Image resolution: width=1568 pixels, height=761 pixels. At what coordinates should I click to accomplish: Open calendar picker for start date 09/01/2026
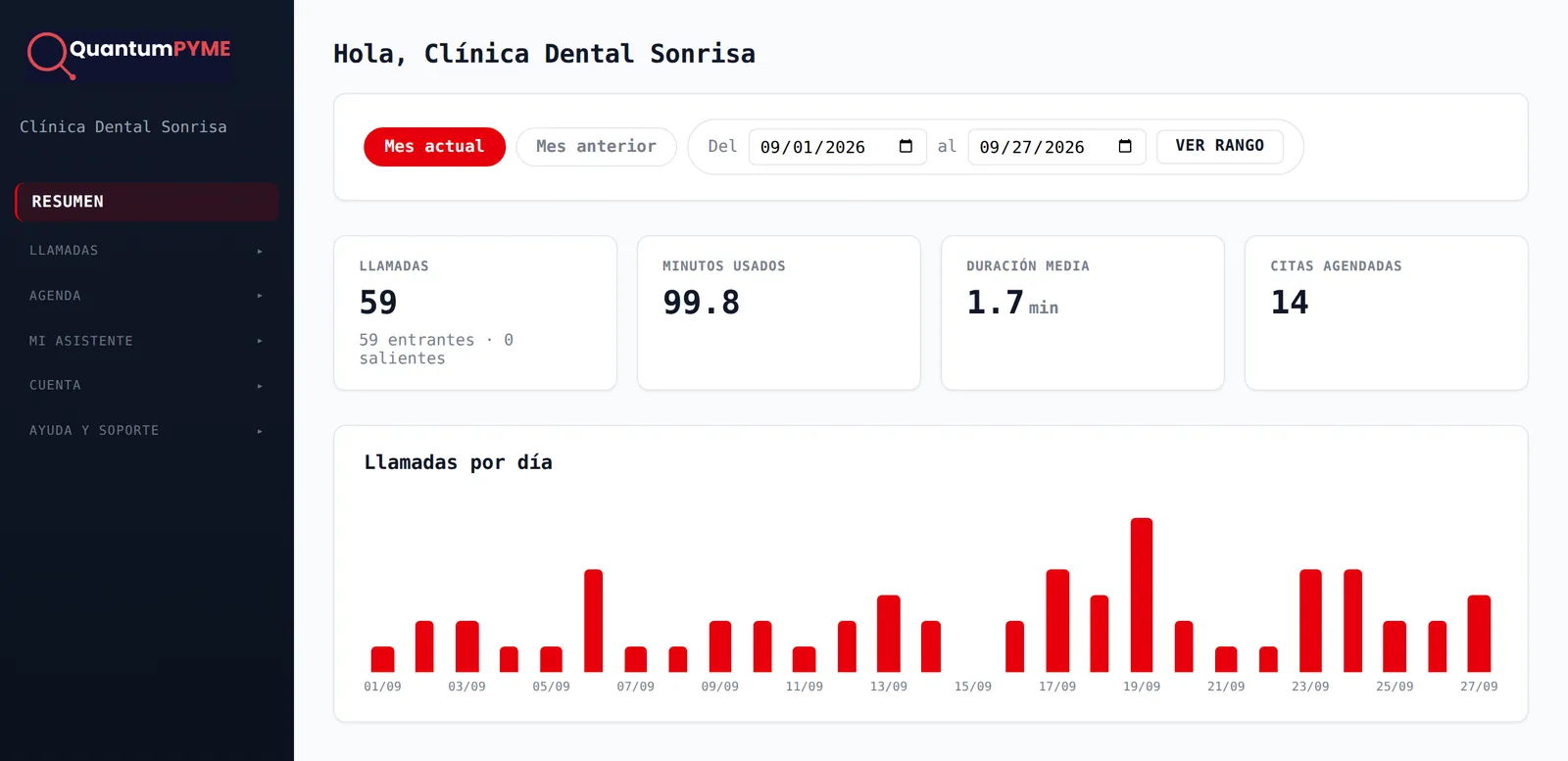[906, 147]
